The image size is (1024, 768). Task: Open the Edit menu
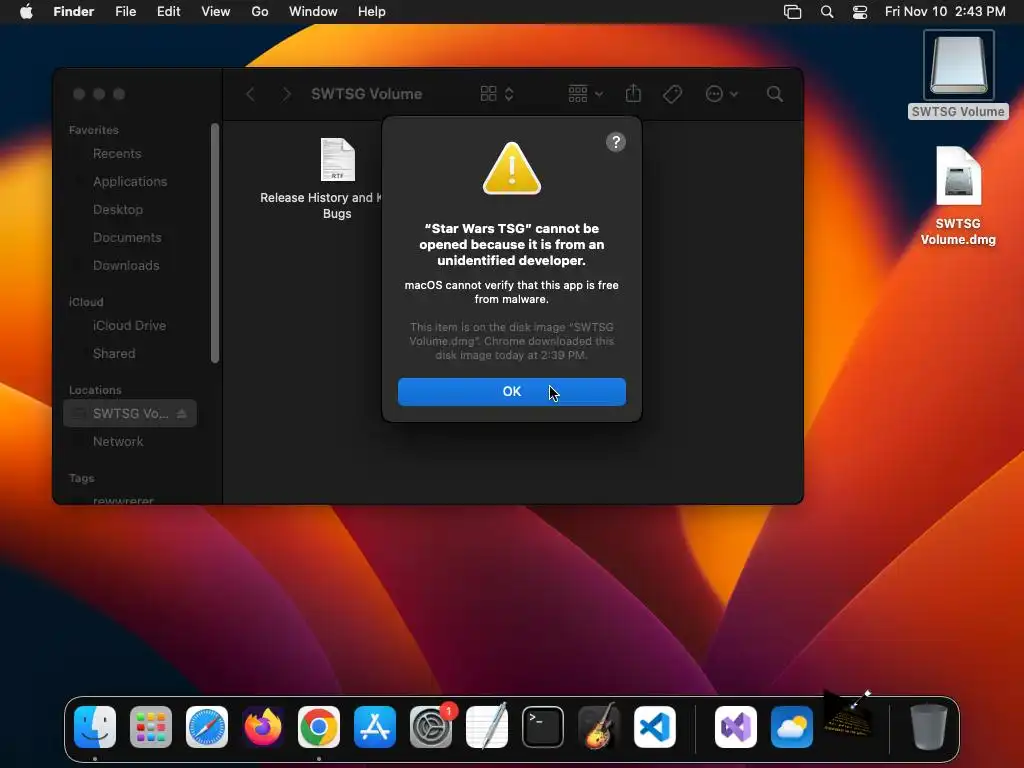point(168,12)
